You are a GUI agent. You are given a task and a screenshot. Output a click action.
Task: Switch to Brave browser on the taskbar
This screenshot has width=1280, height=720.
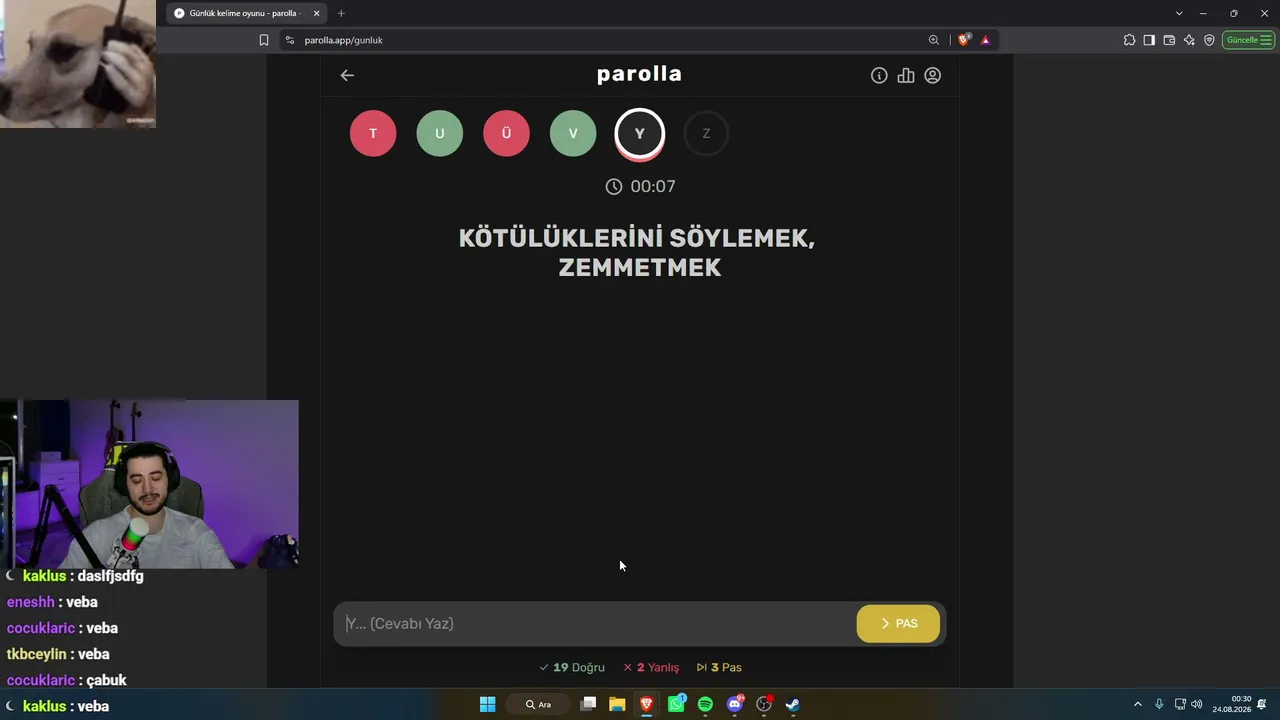[647, 704]
